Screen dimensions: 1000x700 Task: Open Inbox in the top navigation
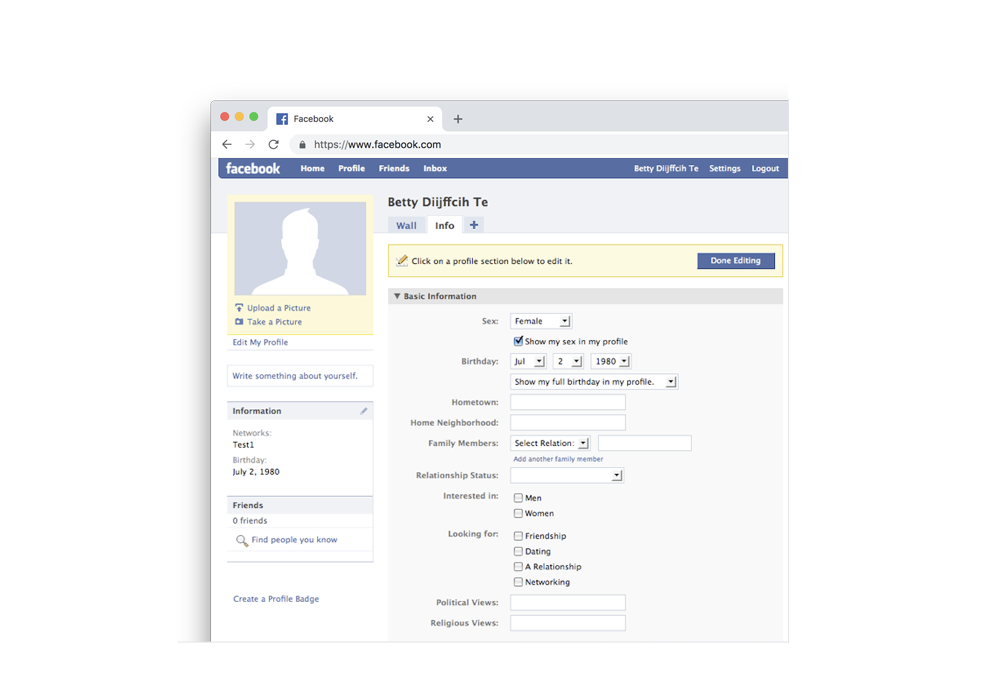pyautogui.click(x=435, y=168)
